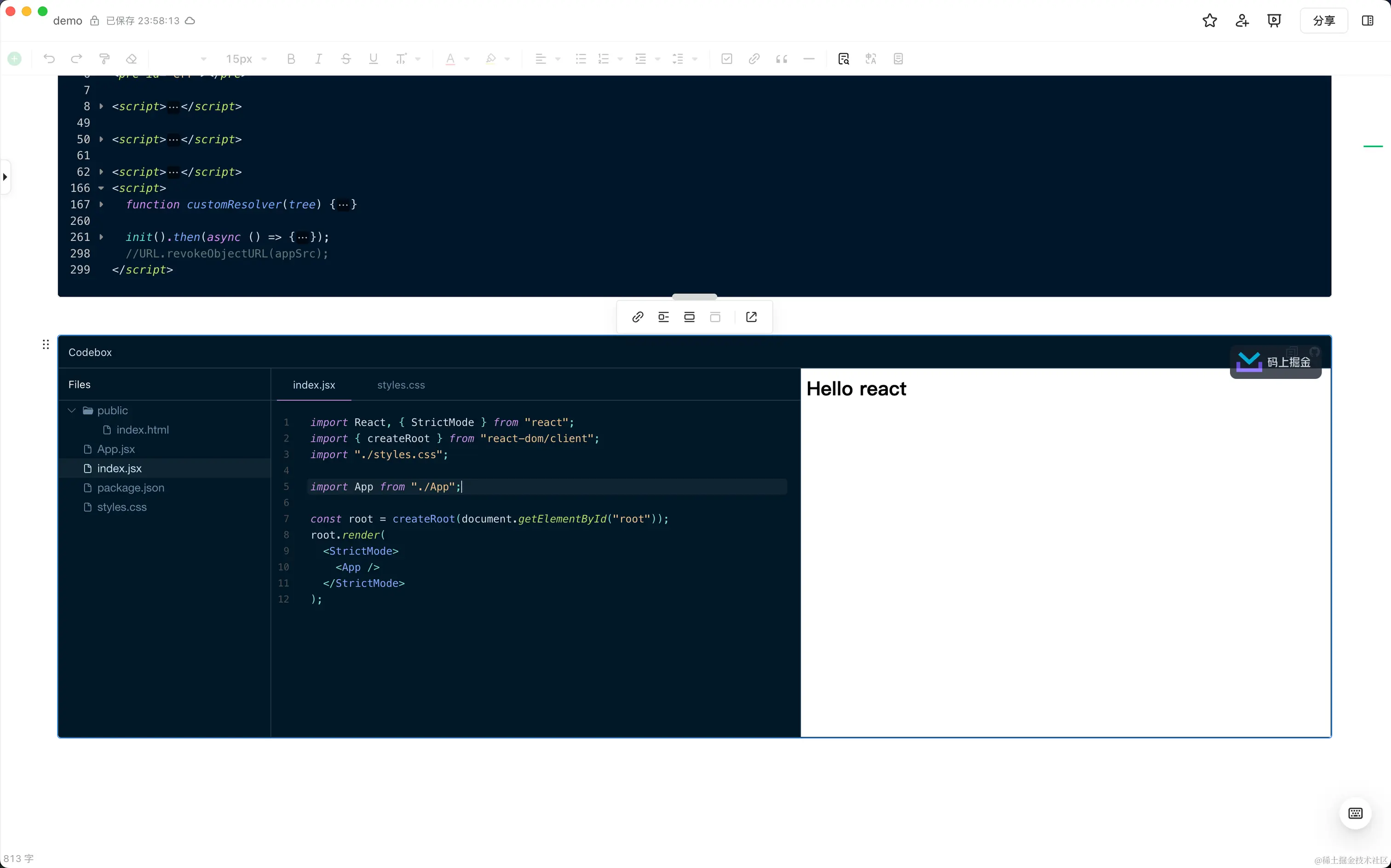The image size is (1391, 868).
Task: Toggle the right sidebar panel
Action: (x=1368, y=21)
